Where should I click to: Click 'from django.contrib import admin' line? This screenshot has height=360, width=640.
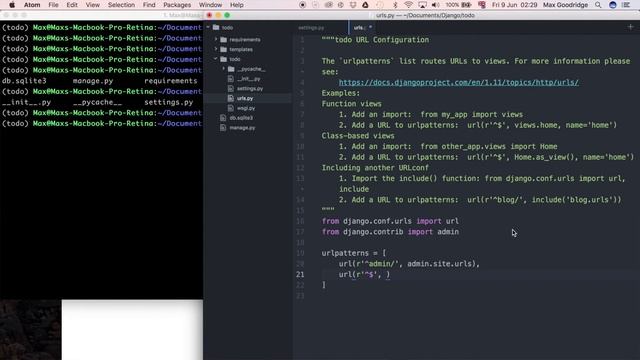(x=390, y=232)
